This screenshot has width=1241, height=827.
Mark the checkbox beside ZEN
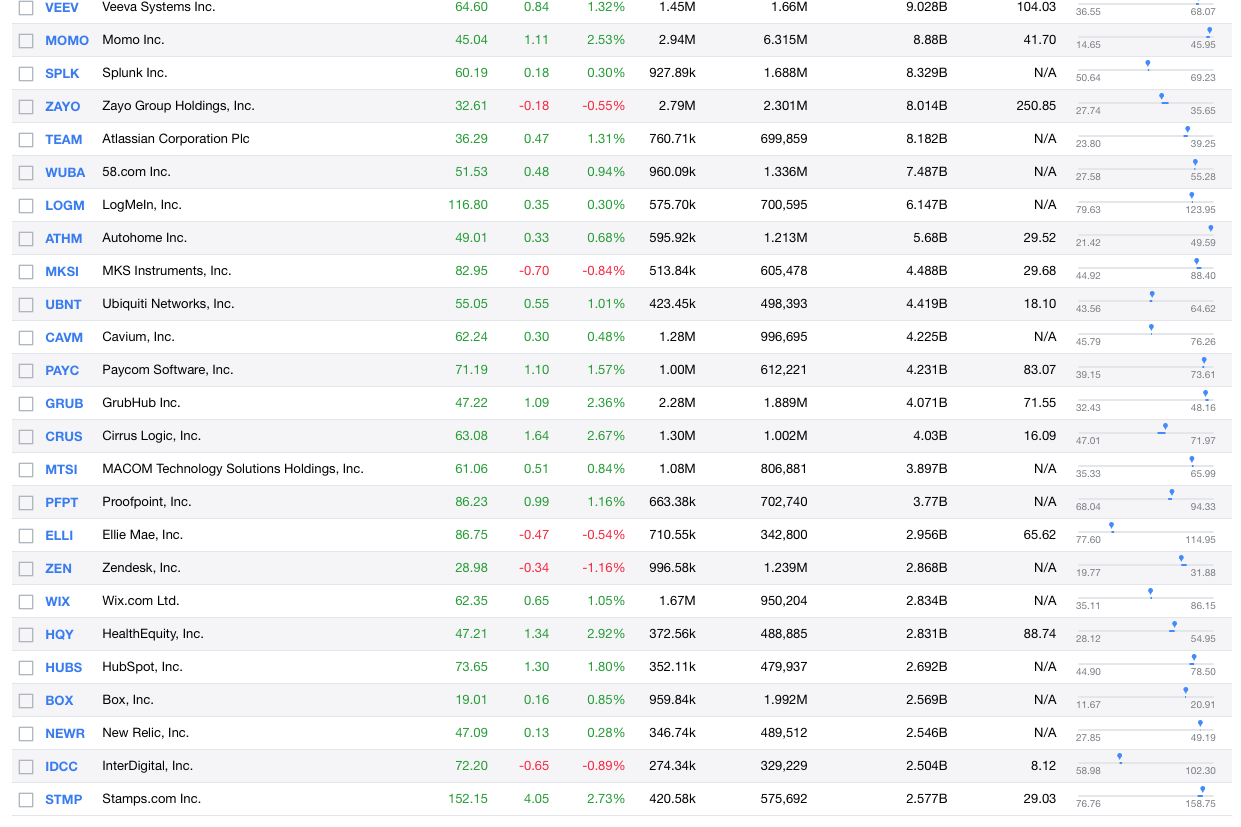click(26, 568)
